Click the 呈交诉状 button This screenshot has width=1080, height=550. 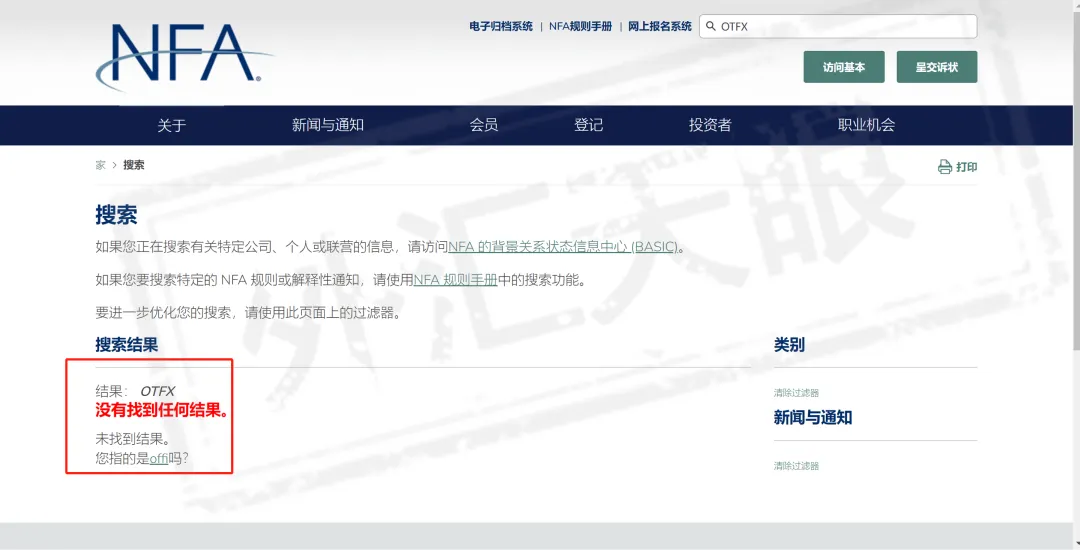coord(937,67)
